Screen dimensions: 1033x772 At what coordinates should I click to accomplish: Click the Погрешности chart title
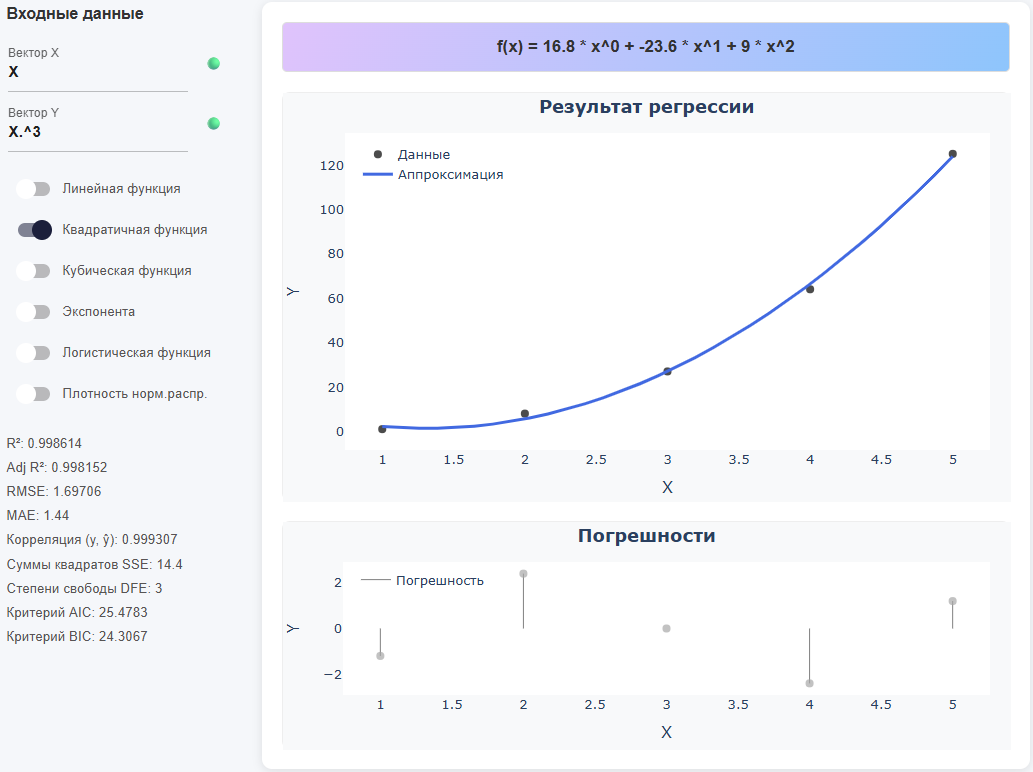tap(646, 535)
